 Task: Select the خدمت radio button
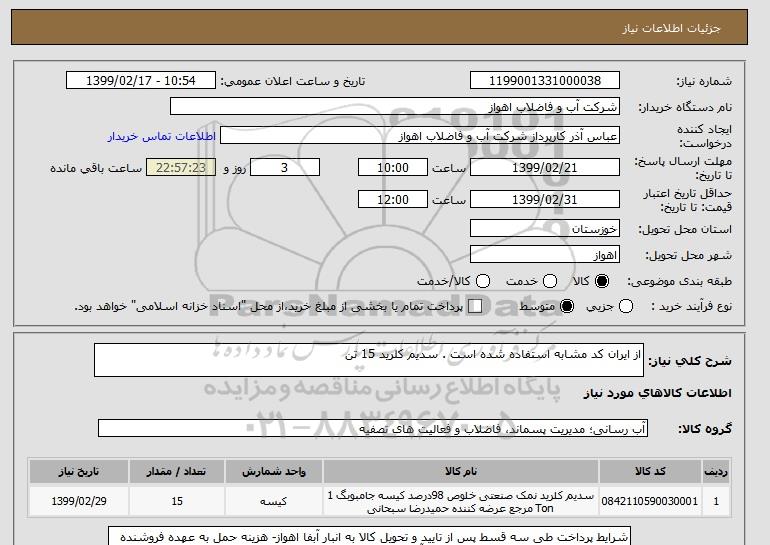point(550,281)
